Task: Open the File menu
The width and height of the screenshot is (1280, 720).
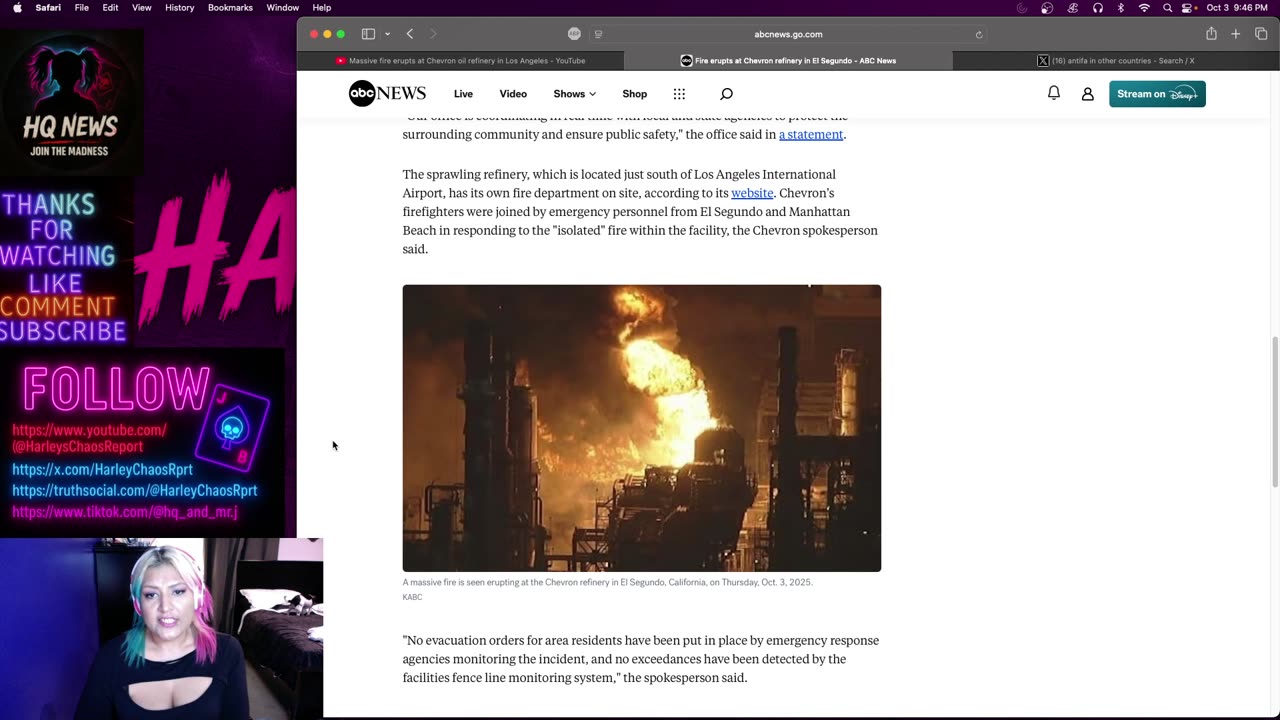Action: click(x=82, y=8)
